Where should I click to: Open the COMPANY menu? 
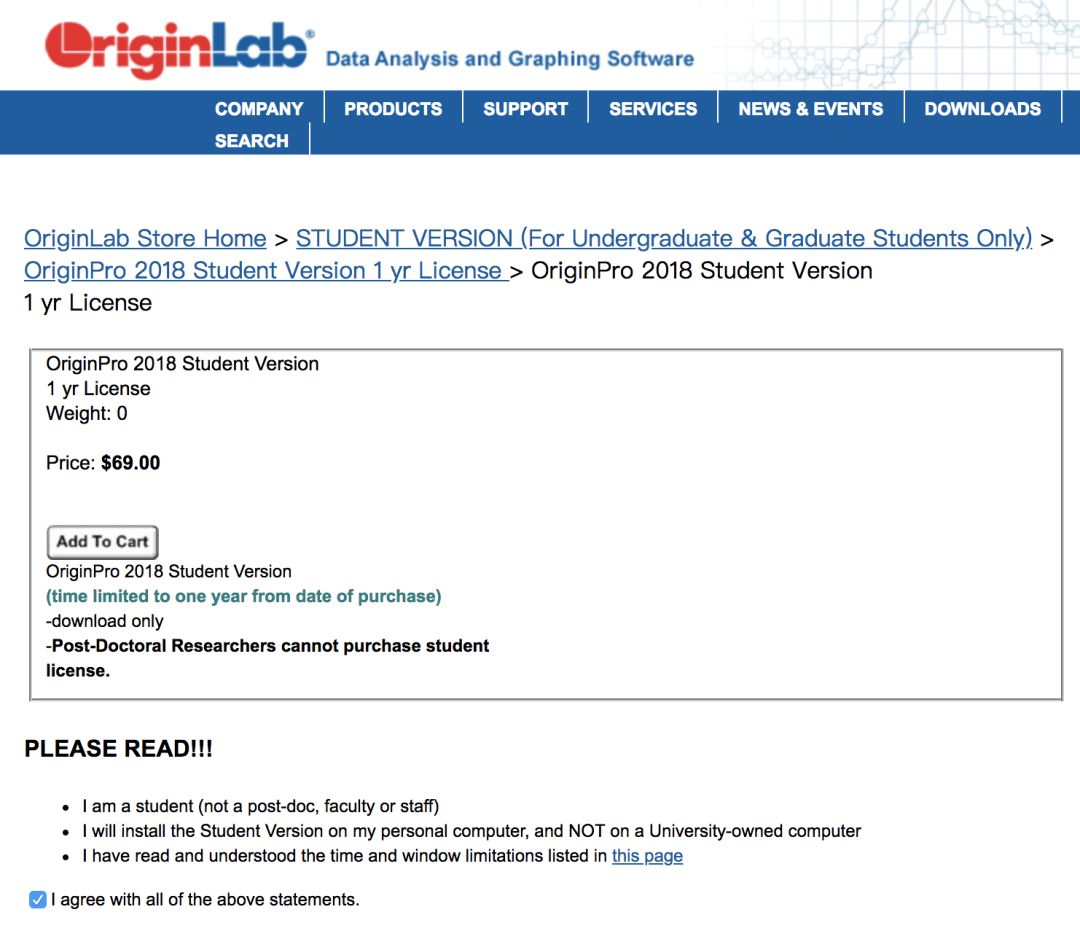tap(259, 109)
